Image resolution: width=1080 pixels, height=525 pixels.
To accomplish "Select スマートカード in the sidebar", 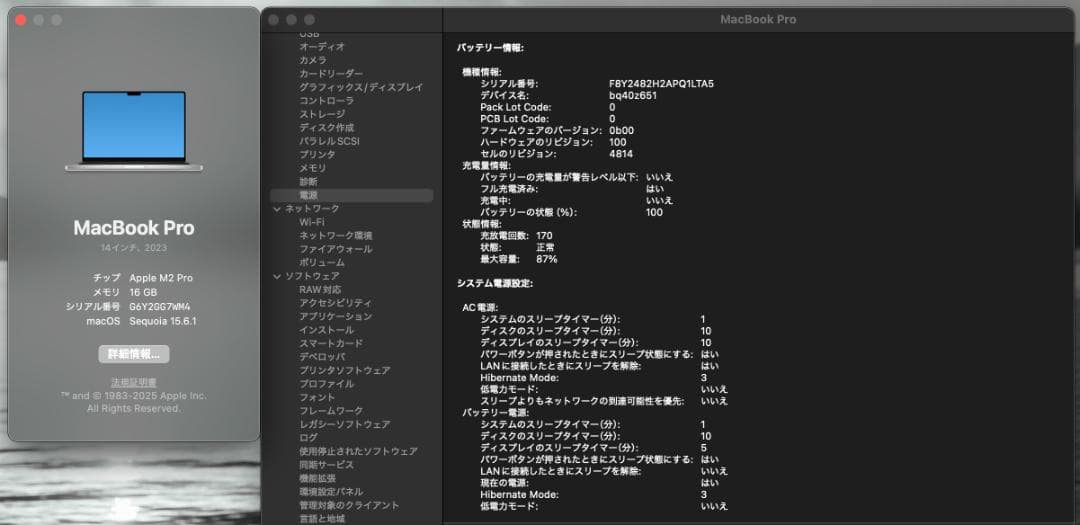I will (331, 343).
